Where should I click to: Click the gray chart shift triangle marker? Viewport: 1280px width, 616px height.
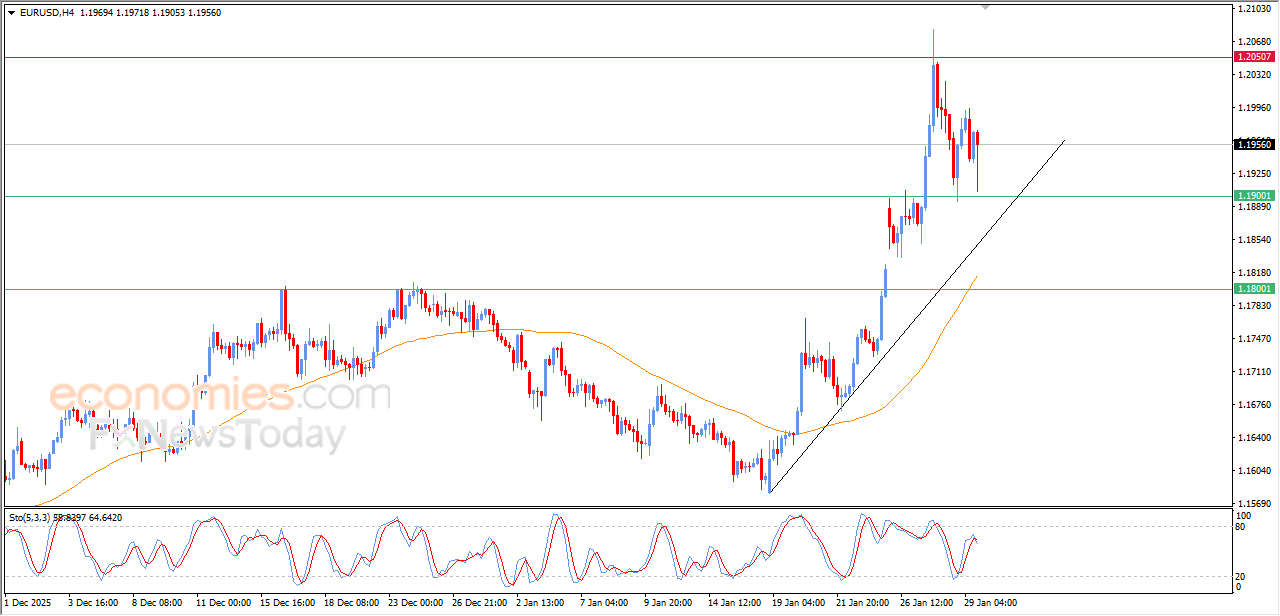[987, 8]
